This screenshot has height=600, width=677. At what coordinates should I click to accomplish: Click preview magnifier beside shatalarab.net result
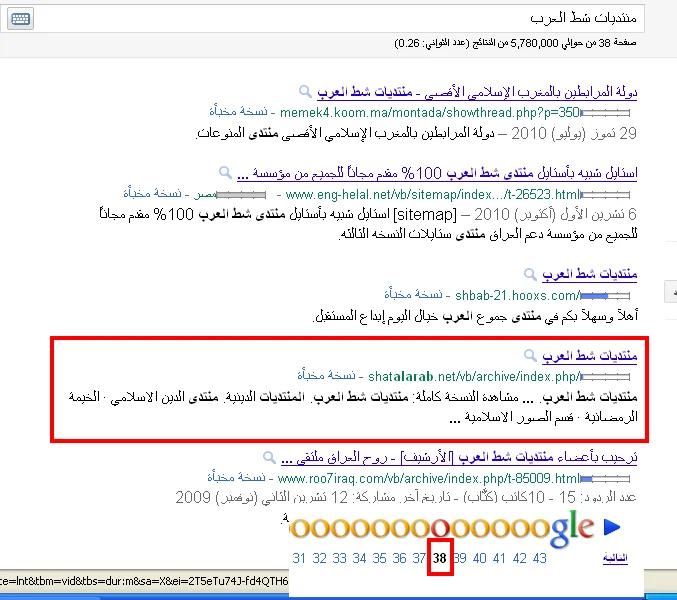point(531,355)
